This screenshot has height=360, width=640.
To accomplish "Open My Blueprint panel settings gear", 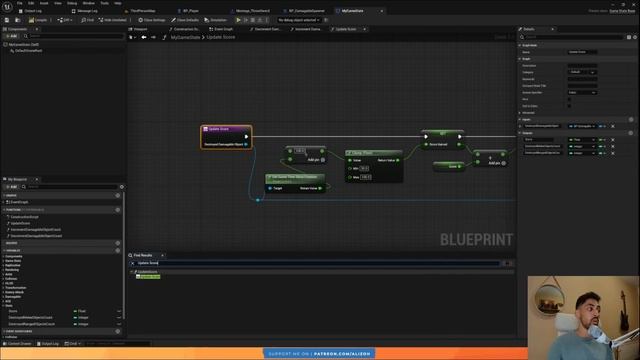I will pos(122,187).
